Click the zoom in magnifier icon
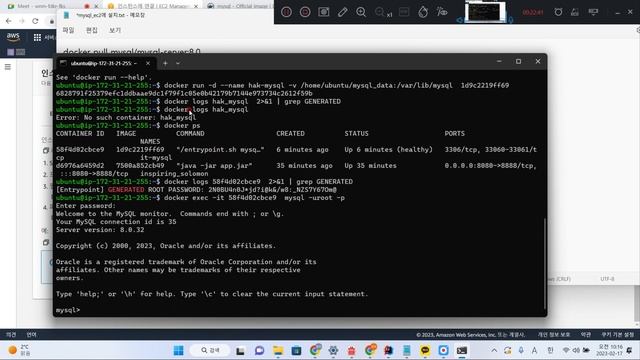Viewport: 640px width, 360px height. coord(361,12)
